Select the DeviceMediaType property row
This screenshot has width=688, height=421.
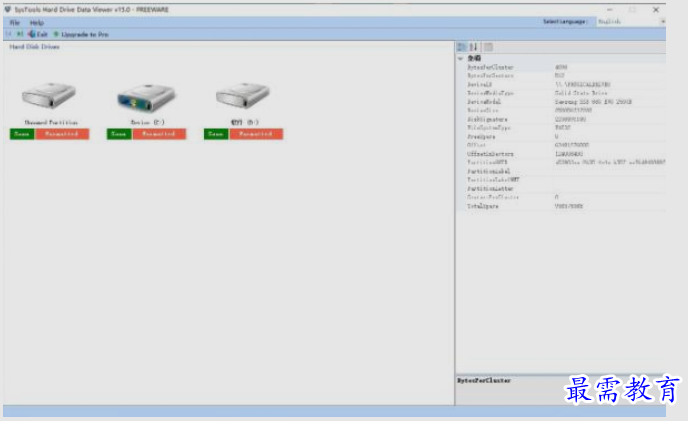[x=561, y=93]
